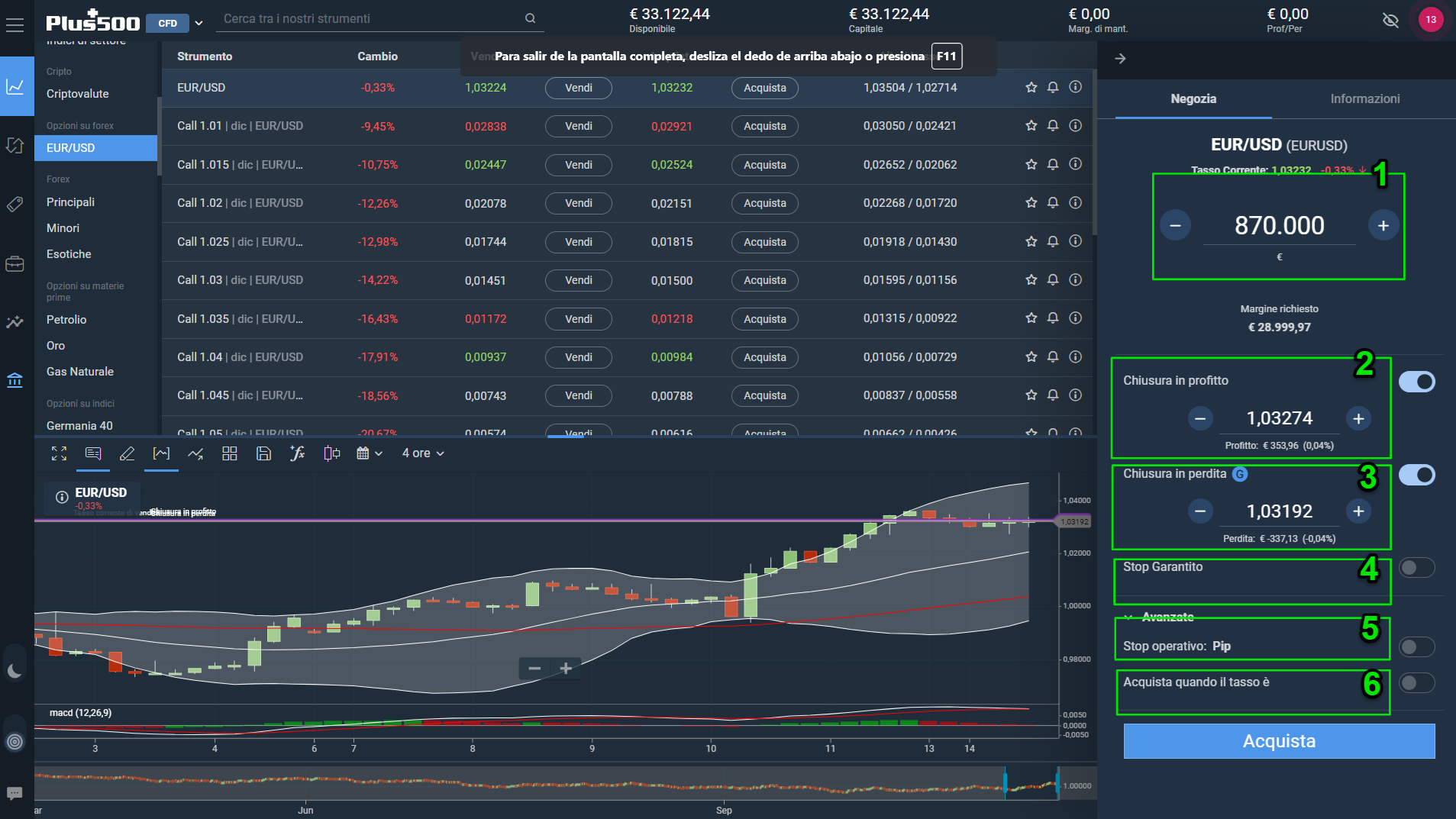The image size is (1456, 819).
Task: Click the blue Acquista order button
Action: click(x=1279, y=741)
